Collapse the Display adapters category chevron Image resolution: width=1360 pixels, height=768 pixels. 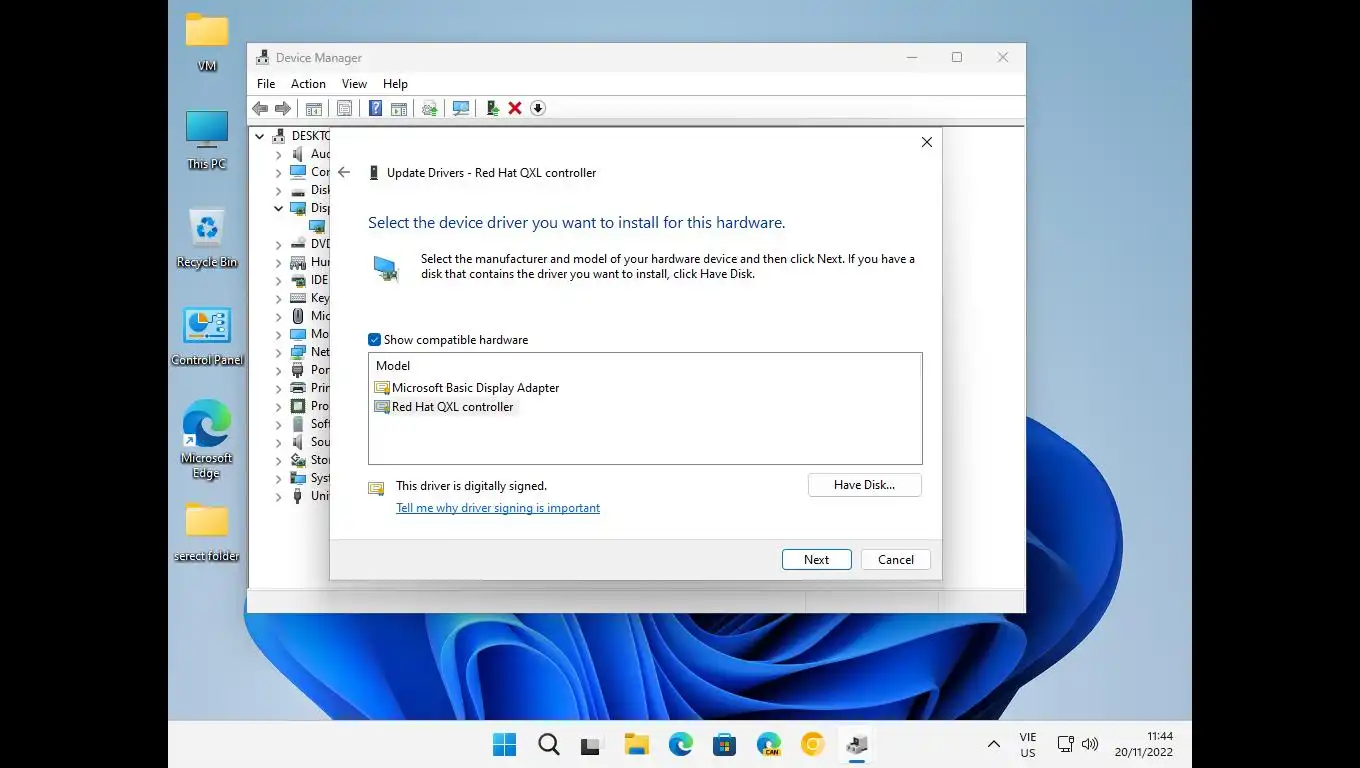tap(279, 208)
